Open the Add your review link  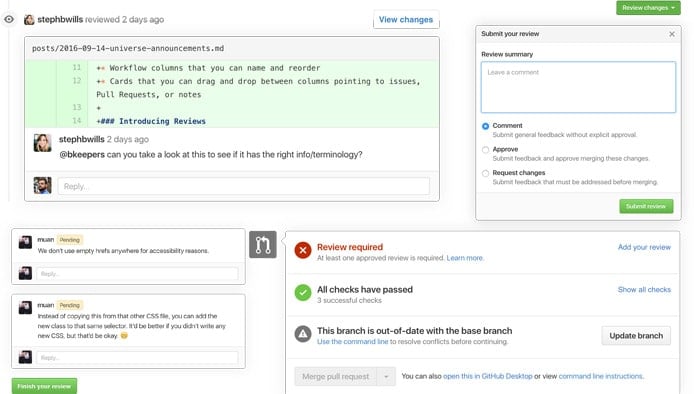point(644,247)
